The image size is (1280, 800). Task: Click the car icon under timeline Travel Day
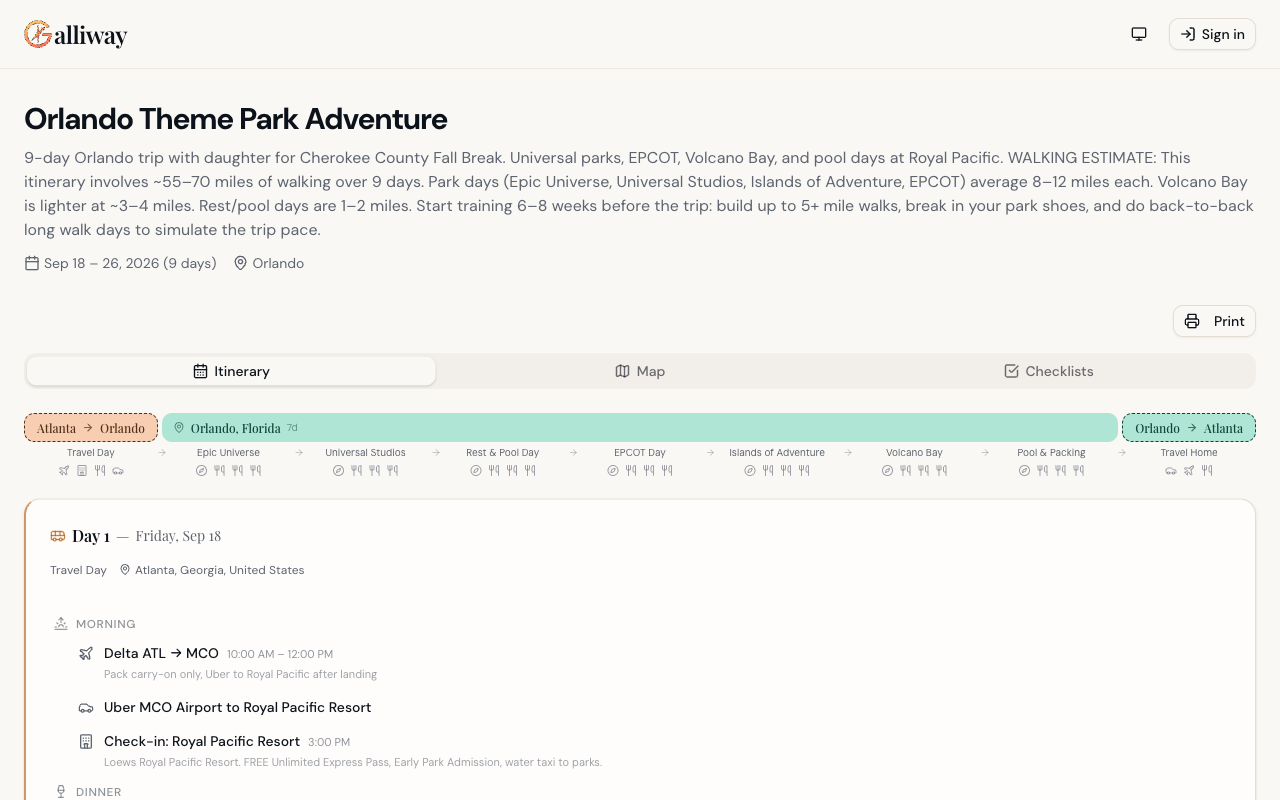coord(118,470)
